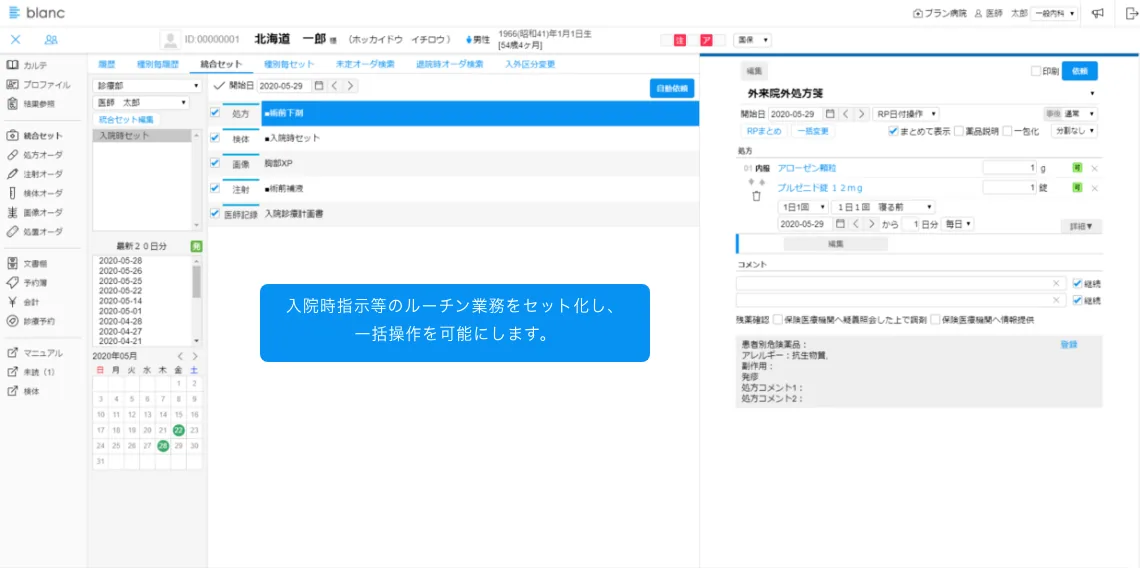1140x568 pixels.
Task: Open 処置オーダ treatment order in sidebar
Action: 34,232
